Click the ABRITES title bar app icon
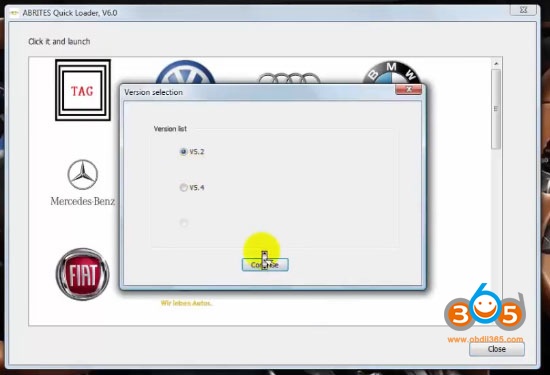Screen dimensions: 550x375 [14, 13]
